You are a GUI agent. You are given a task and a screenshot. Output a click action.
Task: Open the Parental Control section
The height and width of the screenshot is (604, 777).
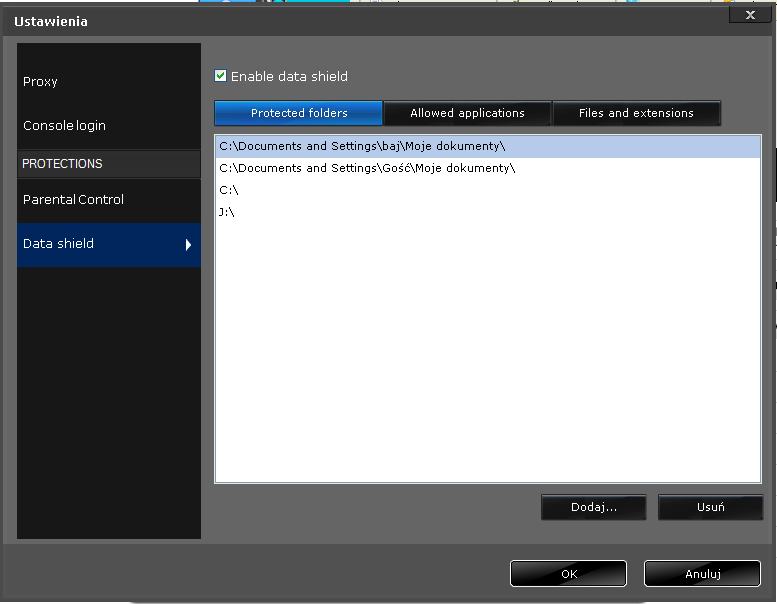click(x=73, y=199)
